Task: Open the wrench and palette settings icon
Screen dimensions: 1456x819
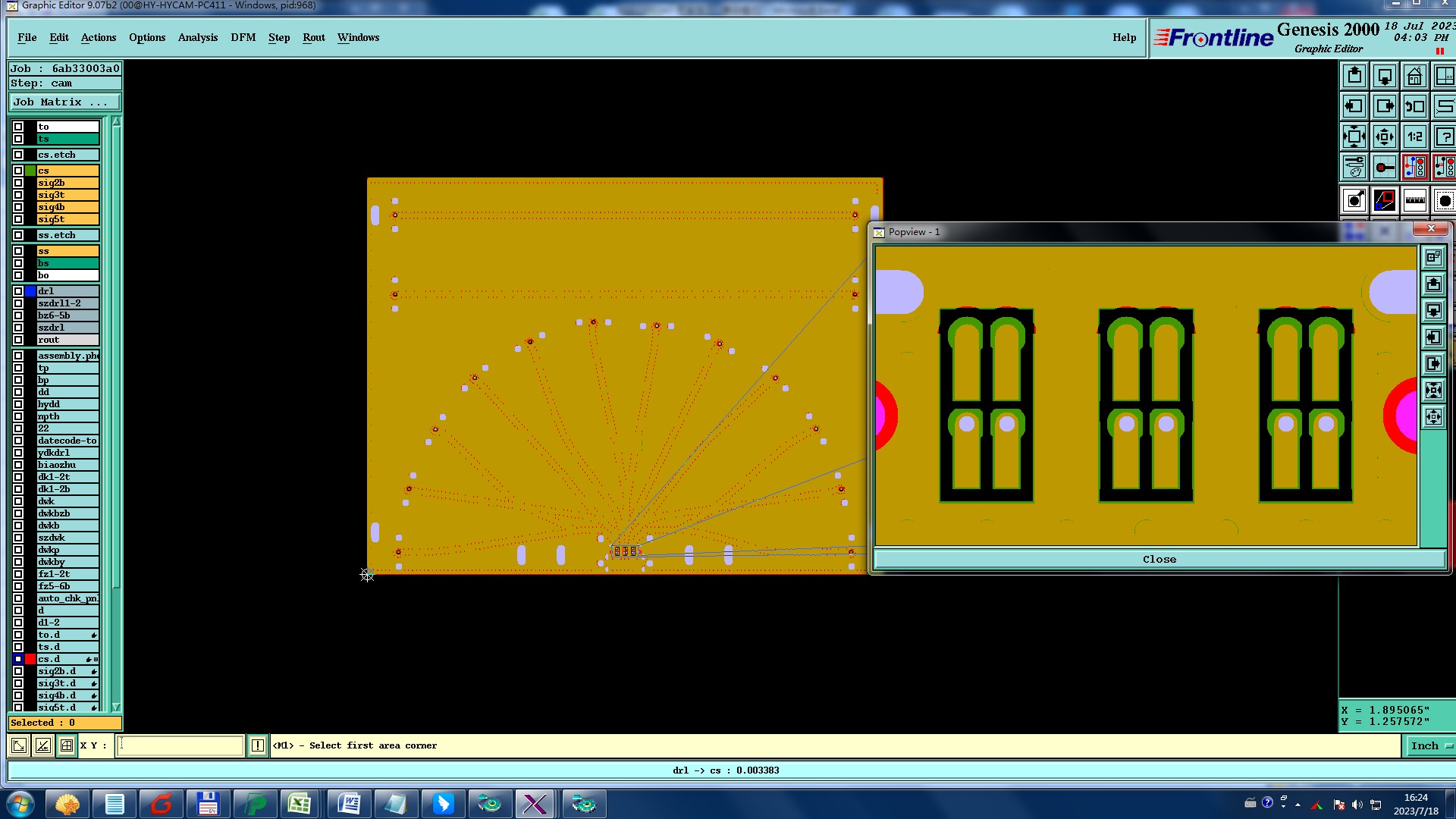Action: [1354, 167]
